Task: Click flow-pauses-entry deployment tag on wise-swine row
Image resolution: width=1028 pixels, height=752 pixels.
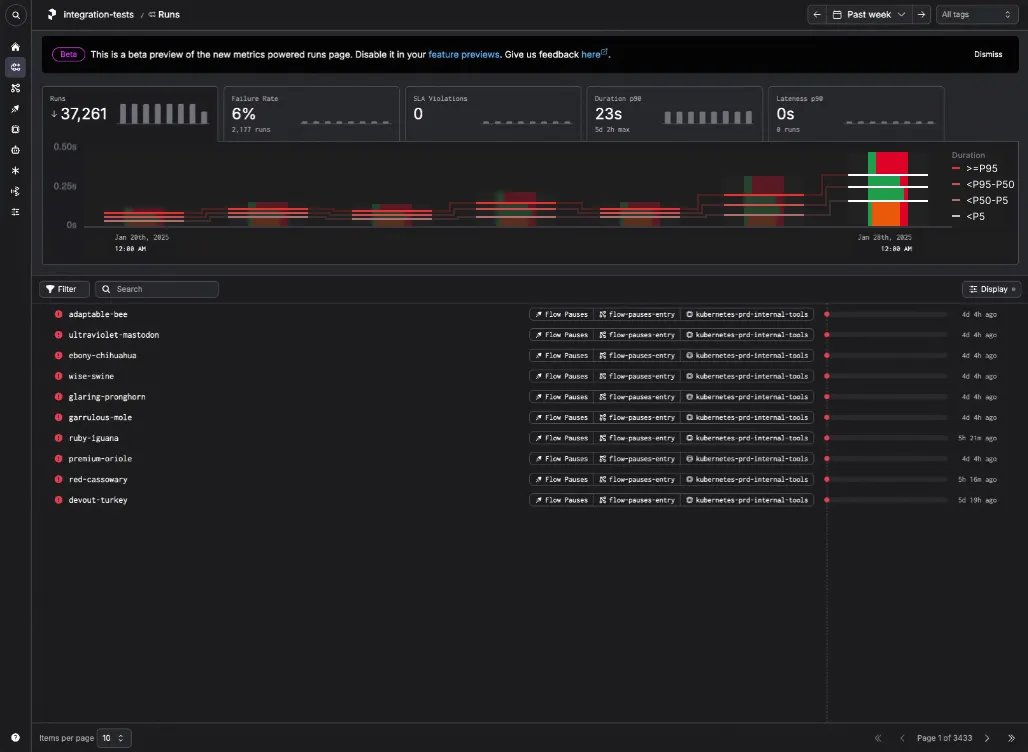Action: pyautogui.click(x=637, y=376)
